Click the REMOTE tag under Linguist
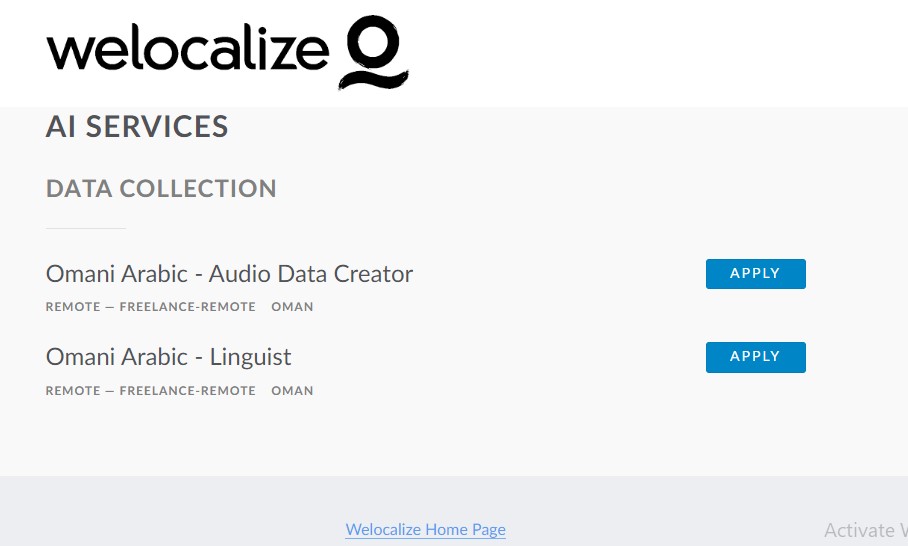This screenshot has width=908, height=546. [x=73, y=391]
